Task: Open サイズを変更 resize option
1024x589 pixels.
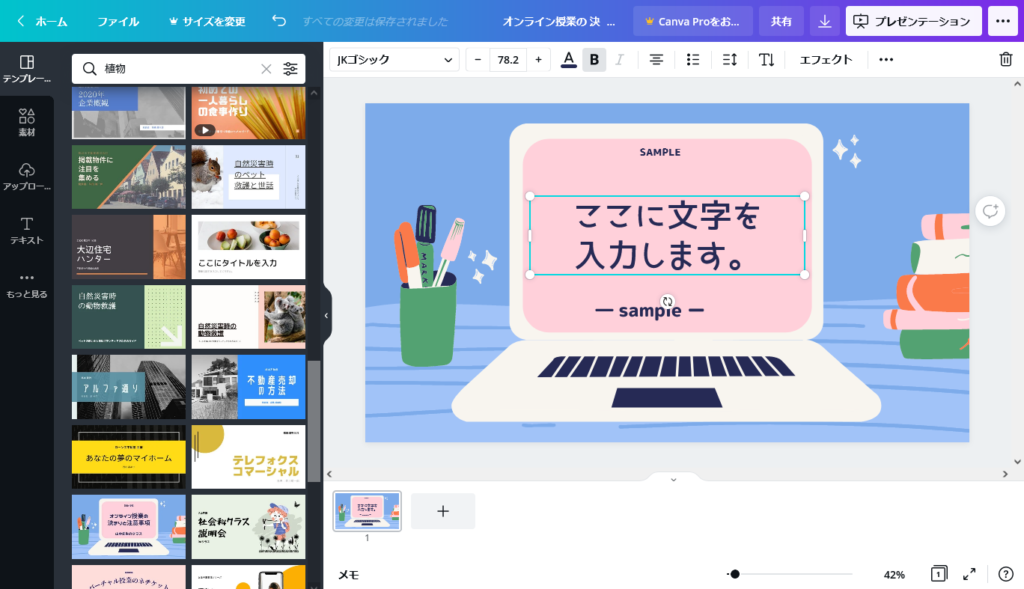Action: (207, 22)
